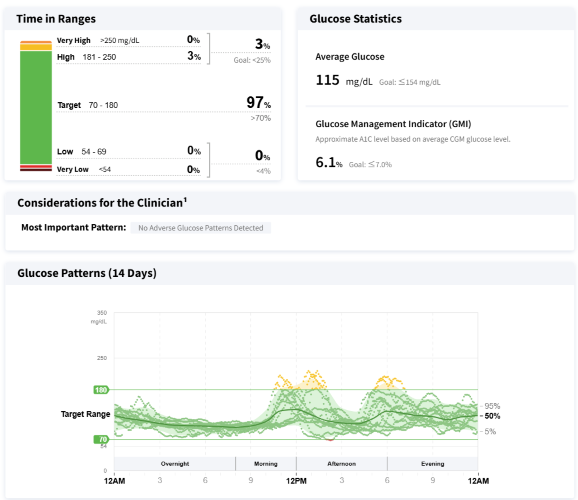Click No Adverse Glucose Patterns Detected label
Viewport: 578px width, 500px height.
coord(201,228)
